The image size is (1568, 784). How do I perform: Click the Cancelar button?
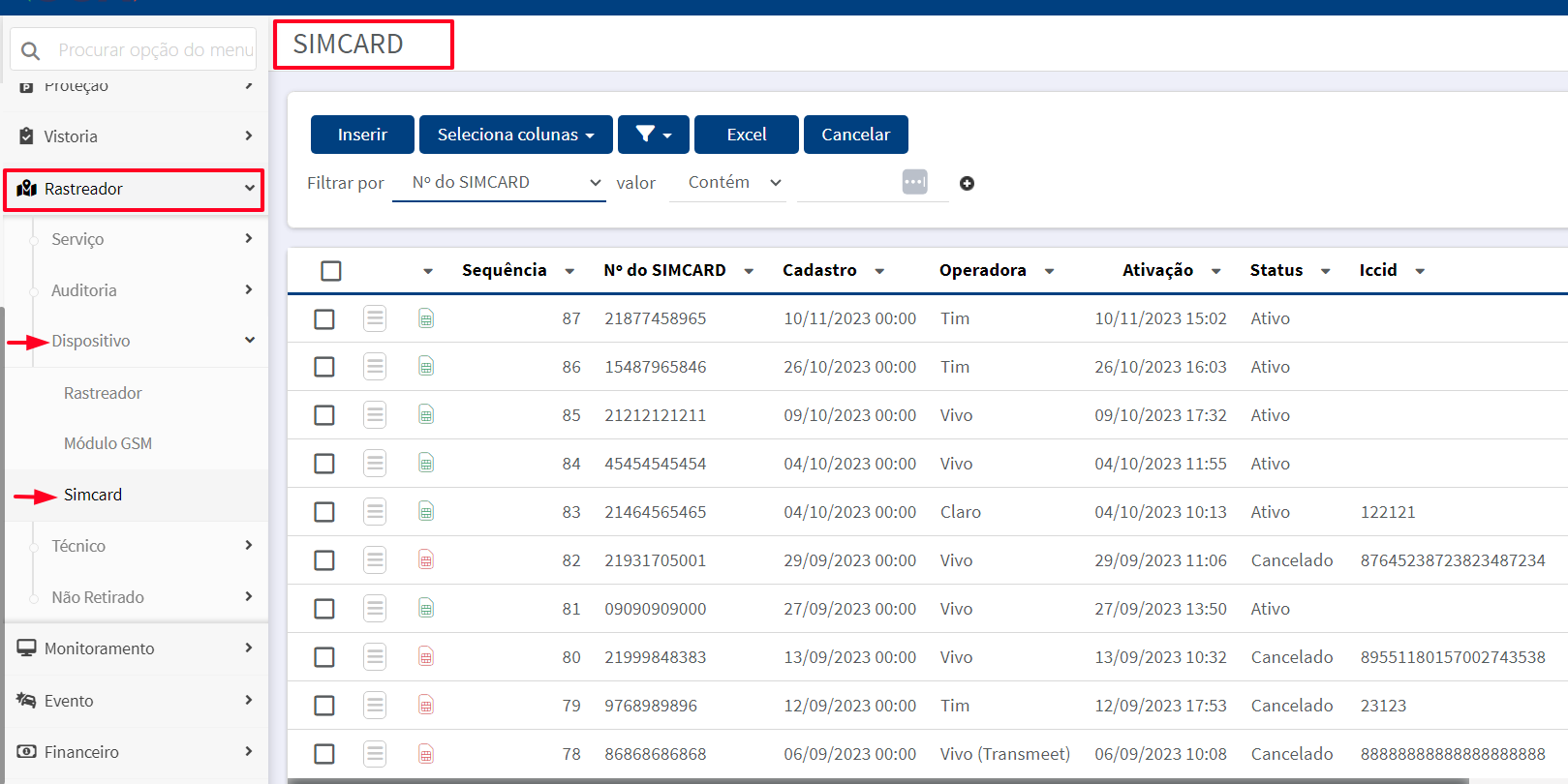coord(856,135)
